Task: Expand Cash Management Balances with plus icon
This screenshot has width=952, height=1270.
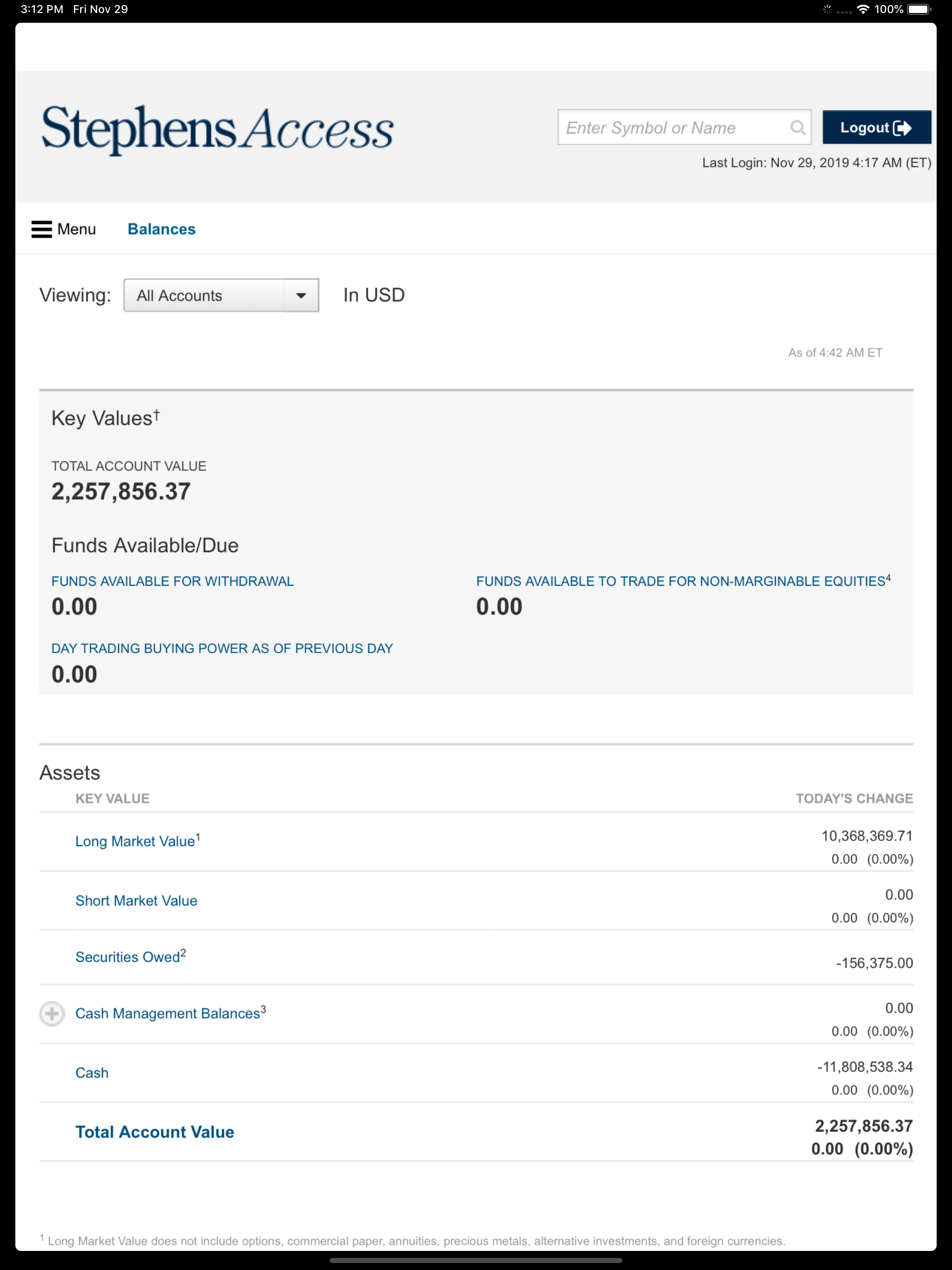Action: tap(52, 1013)
